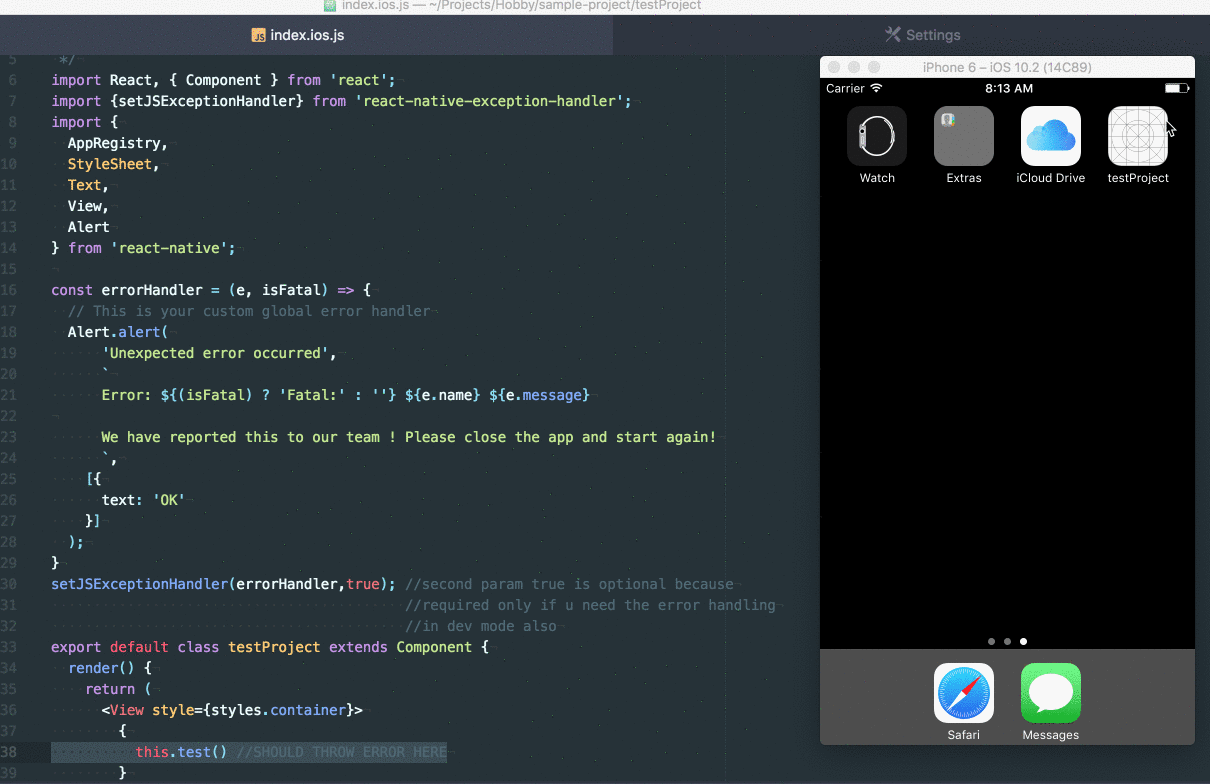Select the highlighted this.test() call
The height and width of the screenshot is (784, 1210).
pyautogui.click(x=186, y=751)
